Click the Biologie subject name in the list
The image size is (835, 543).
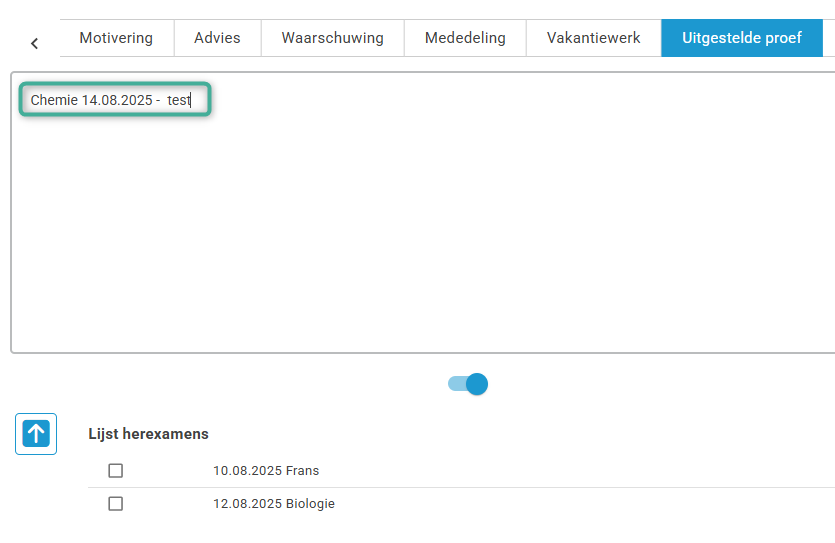click(x=309, y=504)
